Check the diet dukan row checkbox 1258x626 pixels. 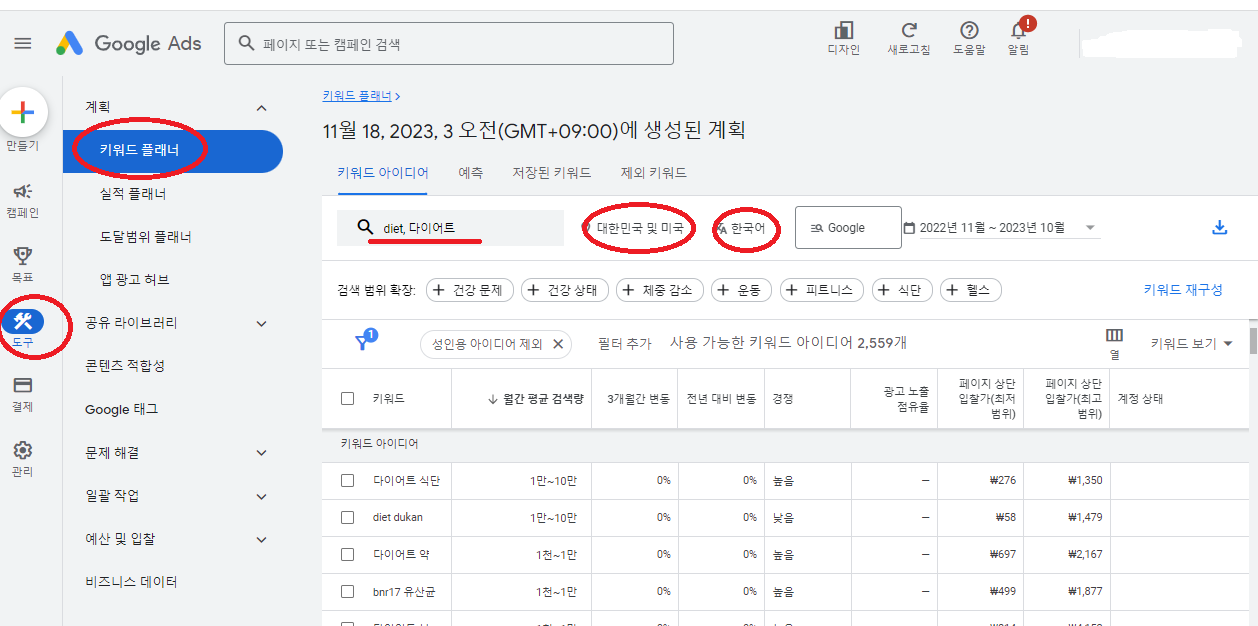pyautogui.click(x=348, y=517)
